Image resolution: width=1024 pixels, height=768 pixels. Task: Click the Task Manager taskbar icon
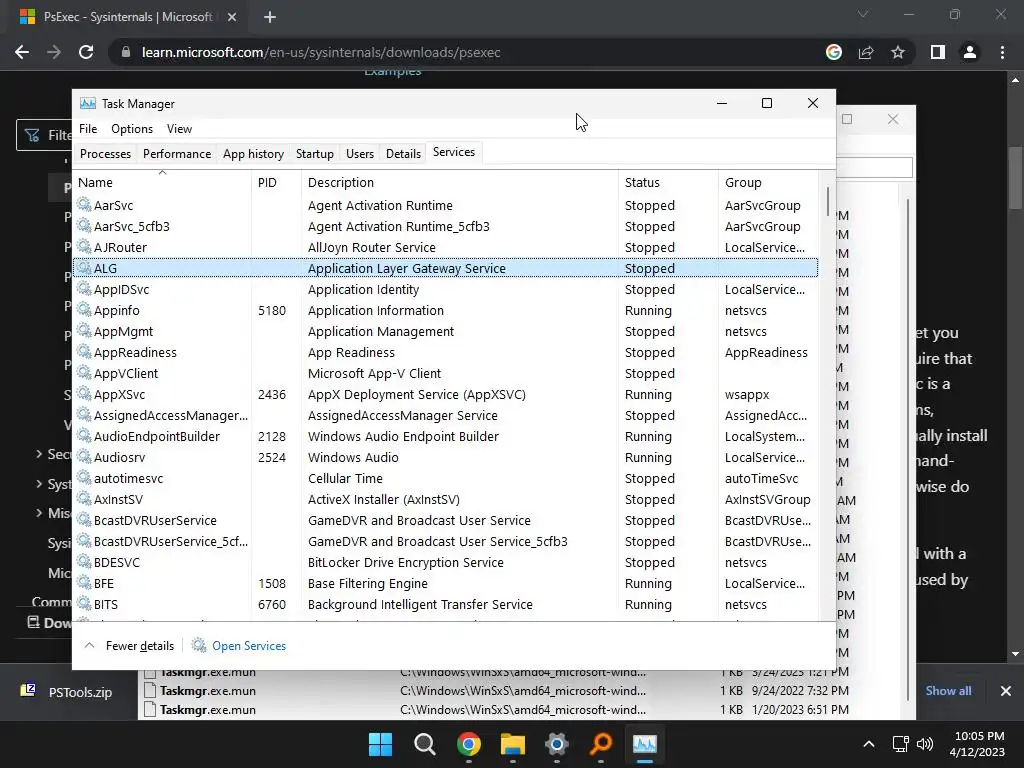click(644, 744)
